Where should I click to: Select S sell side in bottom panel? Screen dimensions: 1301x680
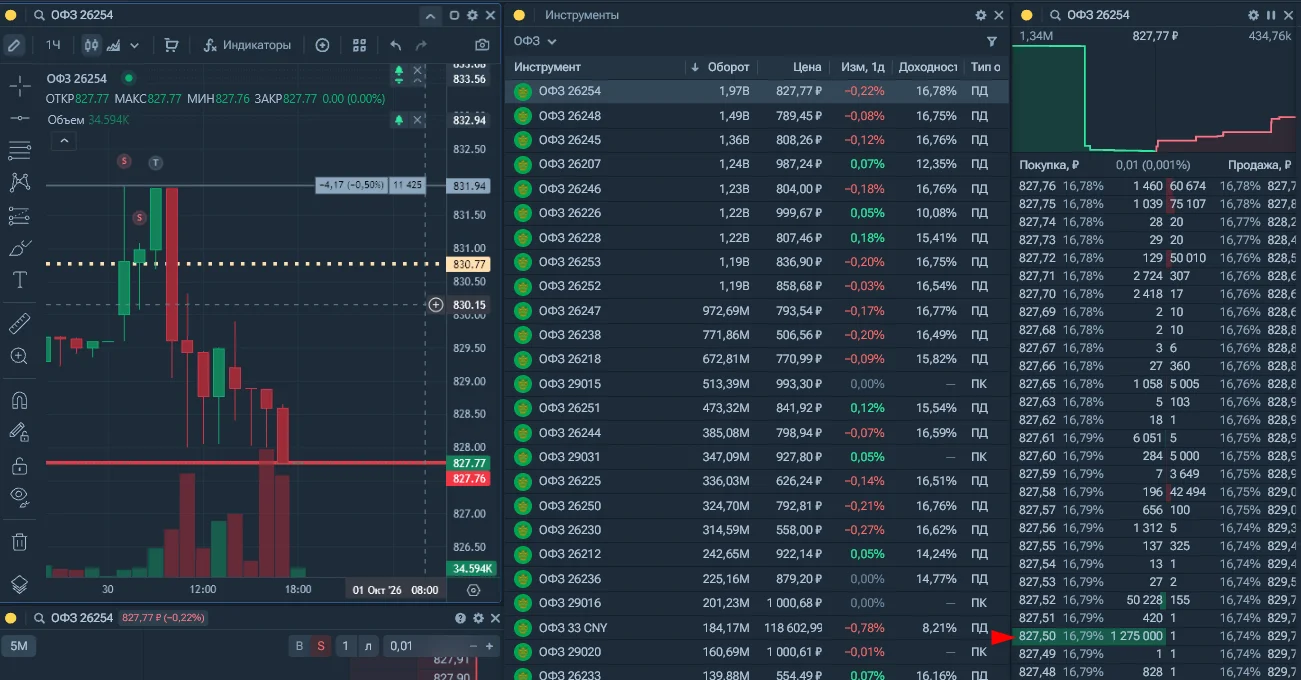tap(321, 646)
